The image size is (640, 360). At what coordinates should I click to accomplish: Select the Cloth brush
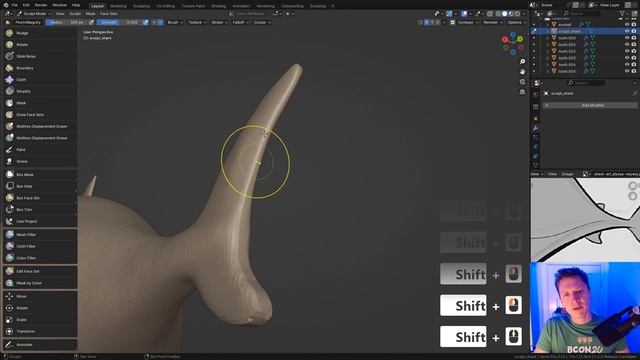[40, 80]
